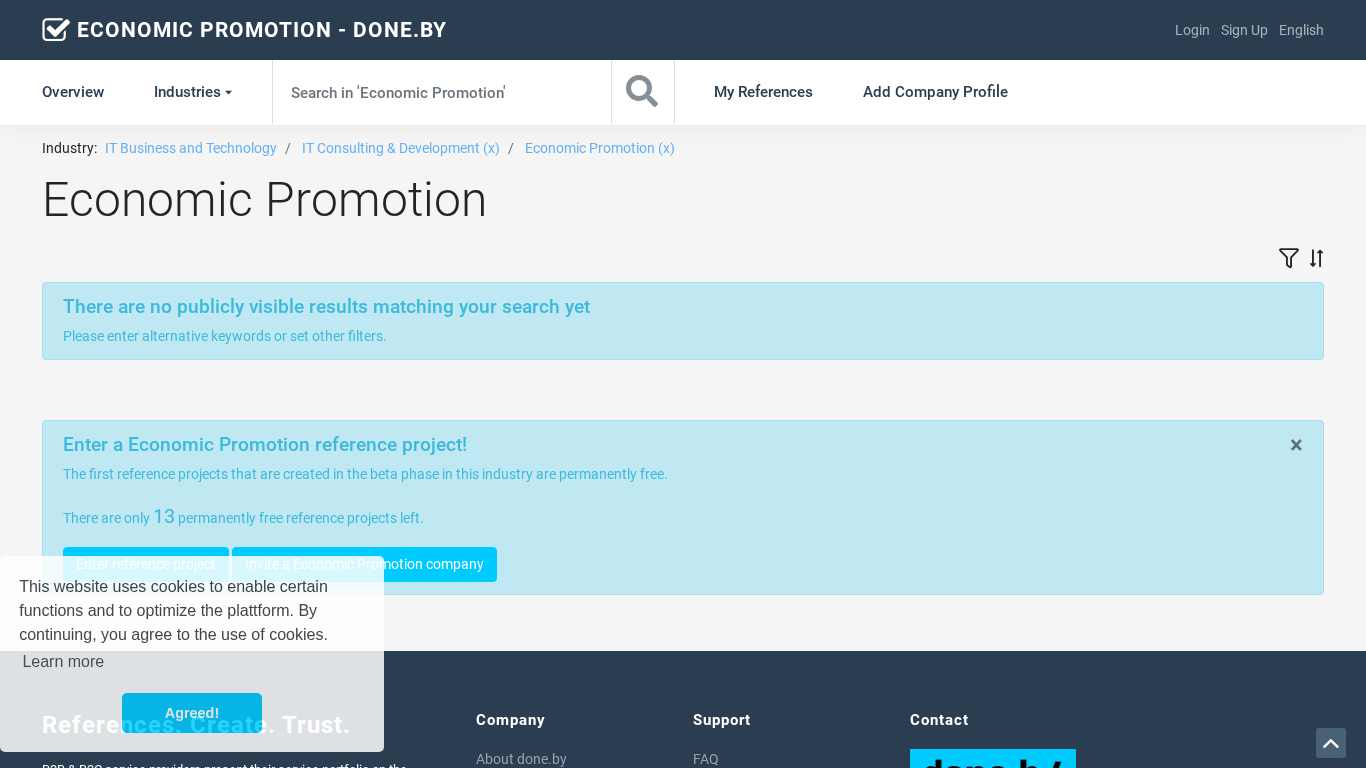Click the Contact footer heading
The height and width of the screenshot is (768, 1366).
[x=939, y=720]
